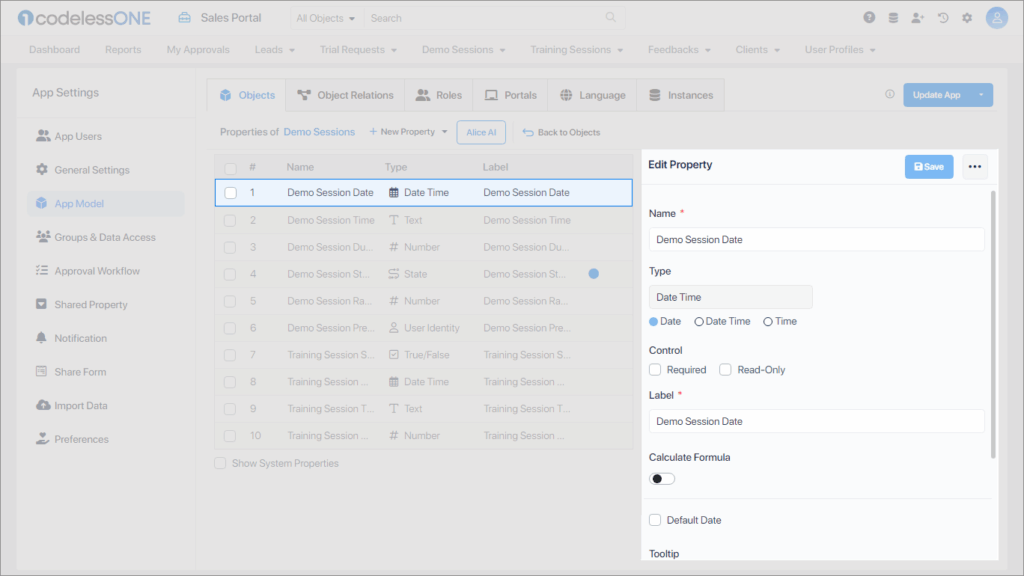Tick the select-all checkbox in table header
This screenshot has width=1024, height=576.
click(x=231, y=168)
